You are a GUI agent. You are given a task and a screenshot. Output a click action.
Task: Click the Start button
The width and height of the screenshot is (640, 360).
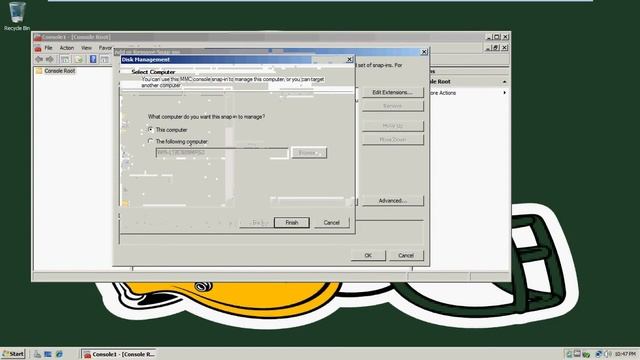13,354
